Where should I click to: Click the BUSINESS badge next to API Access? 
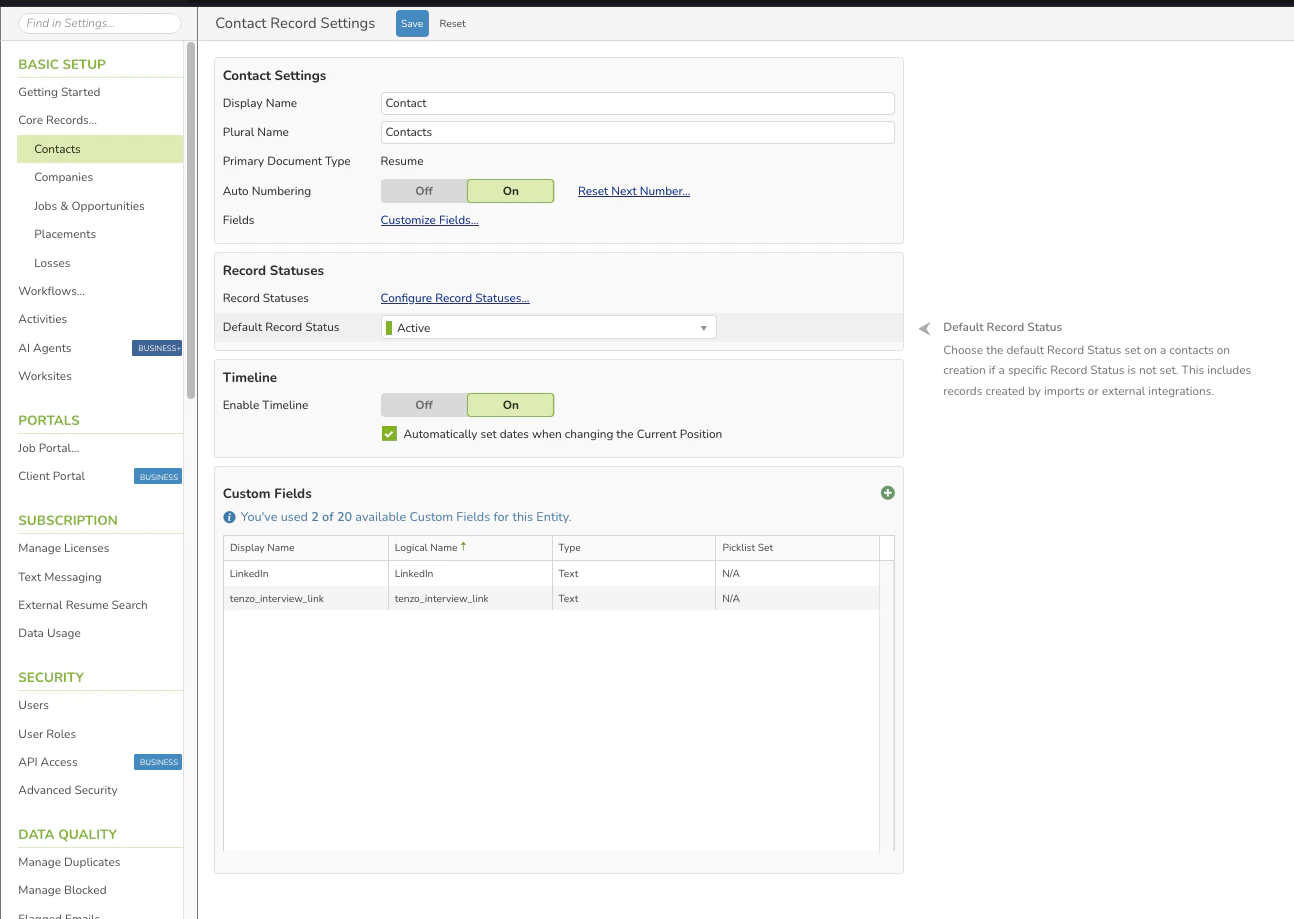coord(157,761)
